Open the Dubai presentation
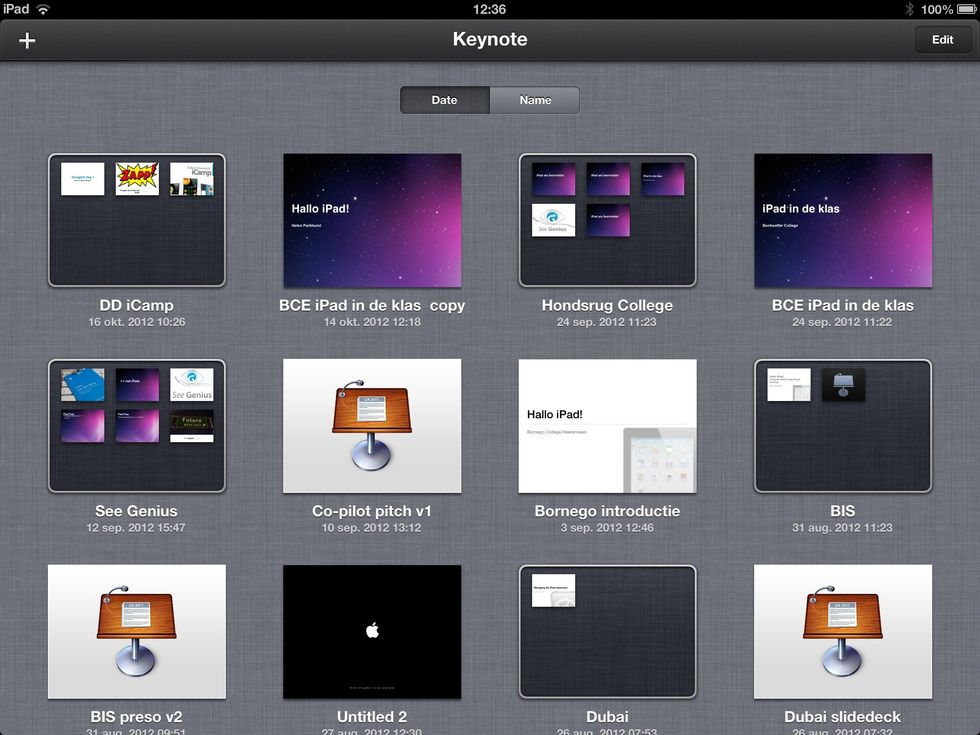 (606, 631)
